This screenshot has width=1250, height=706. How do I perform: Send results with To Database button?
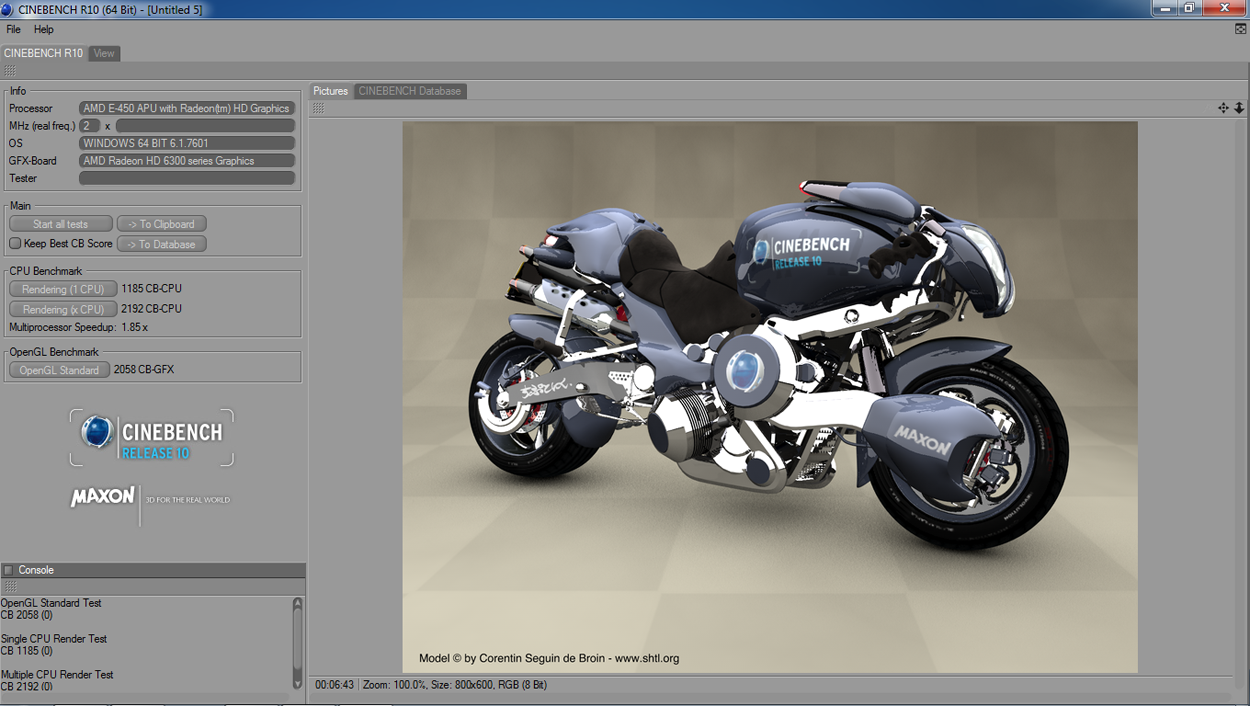[162, 244]
